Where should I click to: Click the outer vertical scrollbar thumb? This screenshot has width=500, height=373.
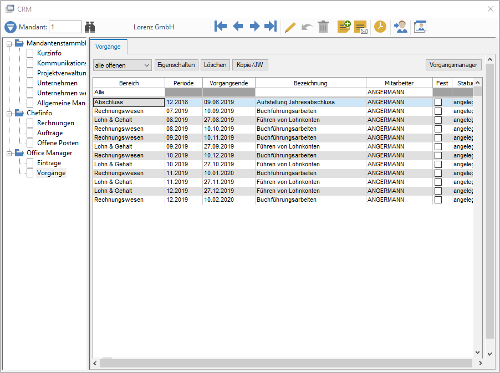pyautogui.click(x=490, y=201)
